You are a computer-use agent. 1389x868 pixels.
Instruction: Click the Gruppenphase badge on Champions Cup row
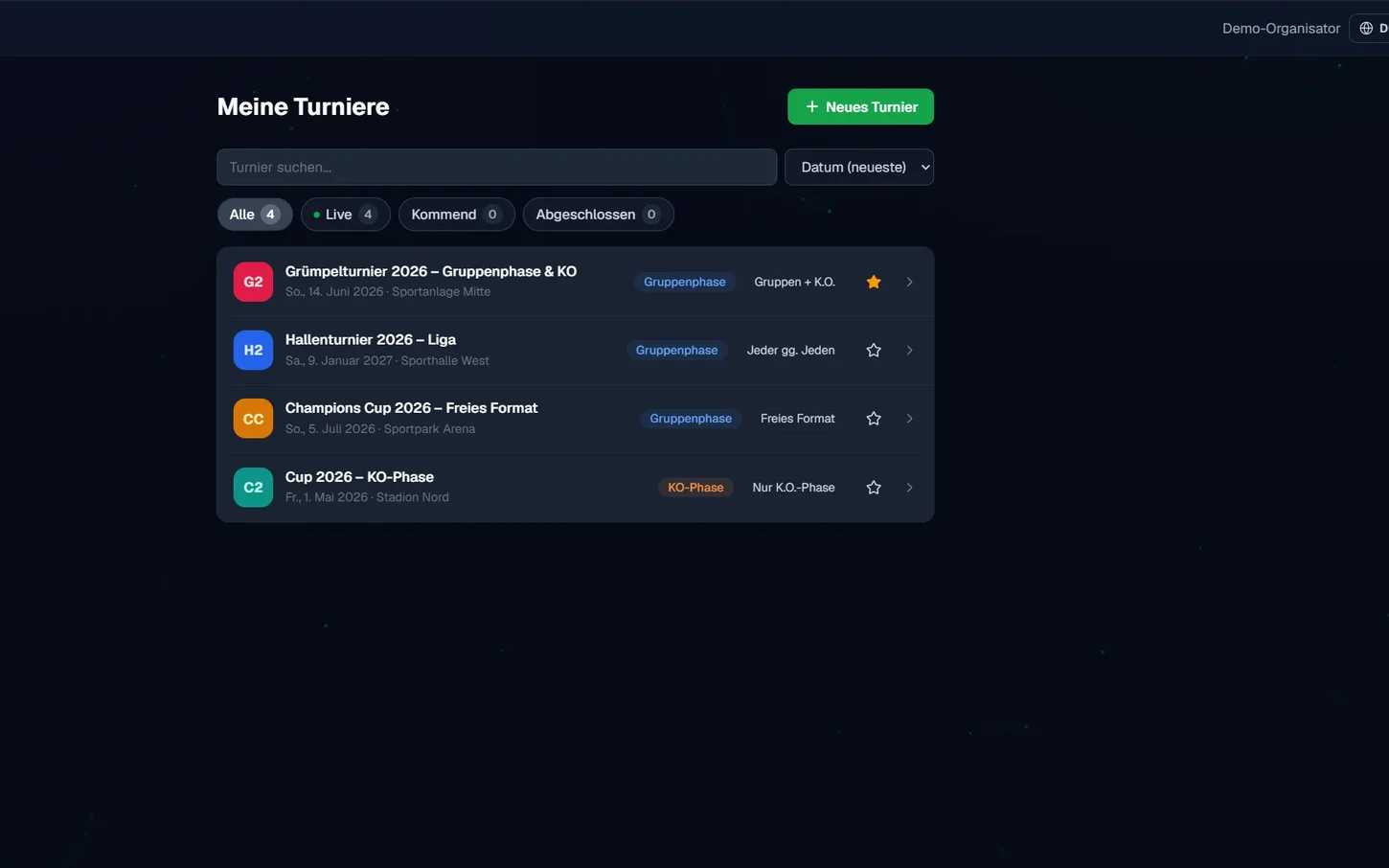point(691,419)
